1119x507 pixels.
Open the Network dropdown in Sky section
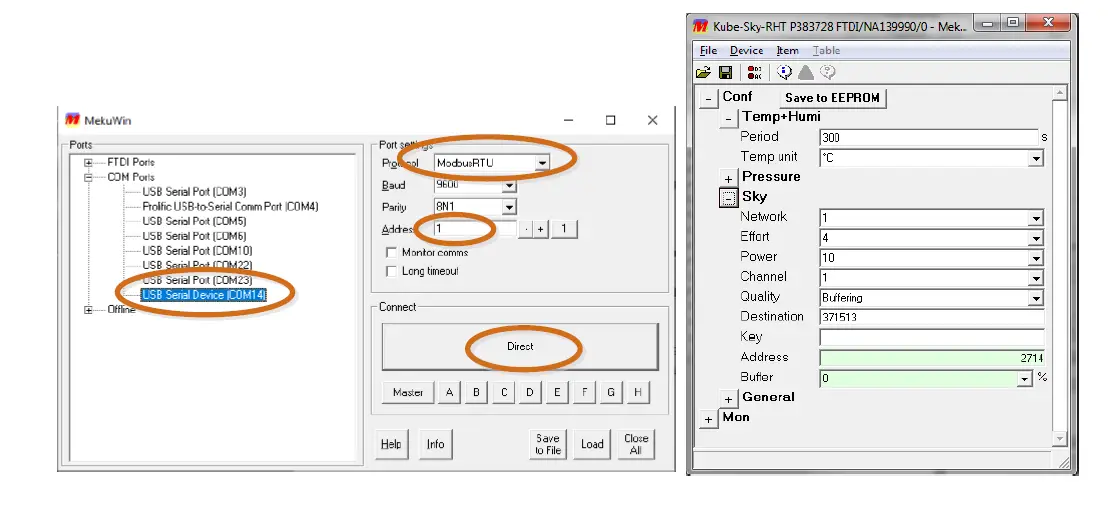pyautogui.click(x=1036, y=218)
